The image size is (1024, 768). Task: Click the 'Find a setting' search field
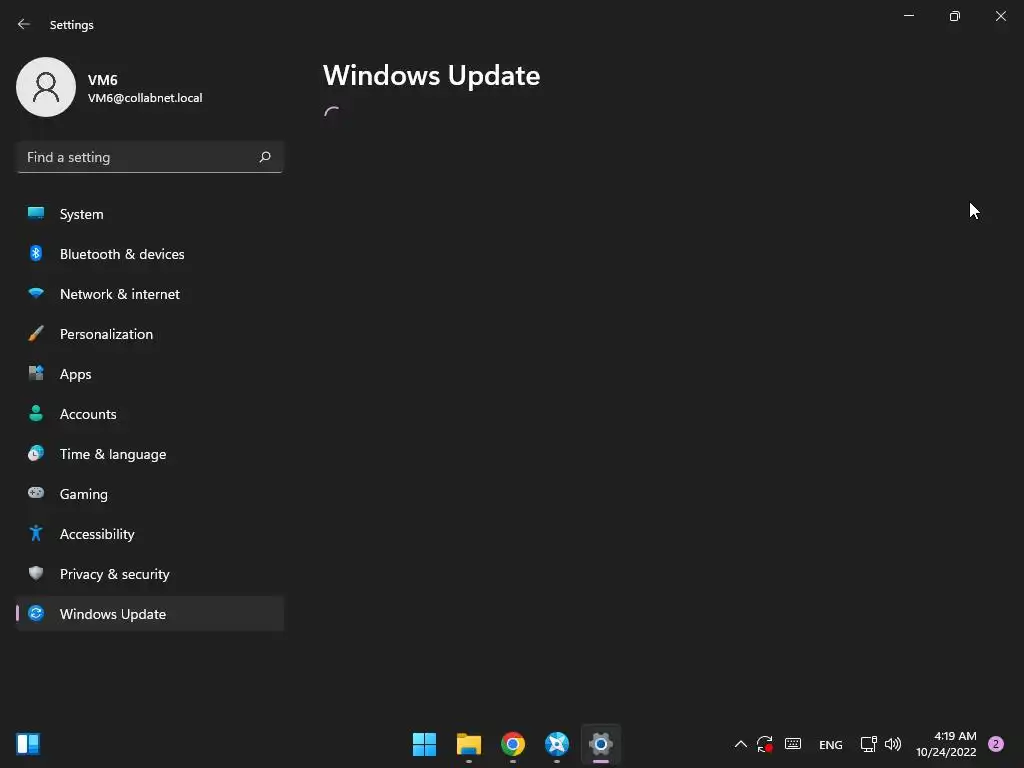click(150, 157)
